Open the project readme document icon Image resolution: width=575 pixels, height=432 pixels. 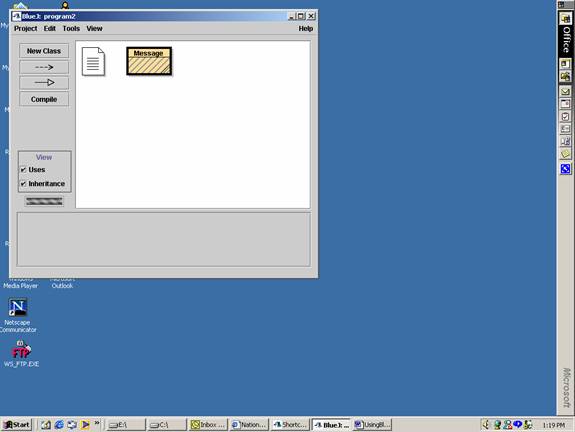[x=93, y=62]
